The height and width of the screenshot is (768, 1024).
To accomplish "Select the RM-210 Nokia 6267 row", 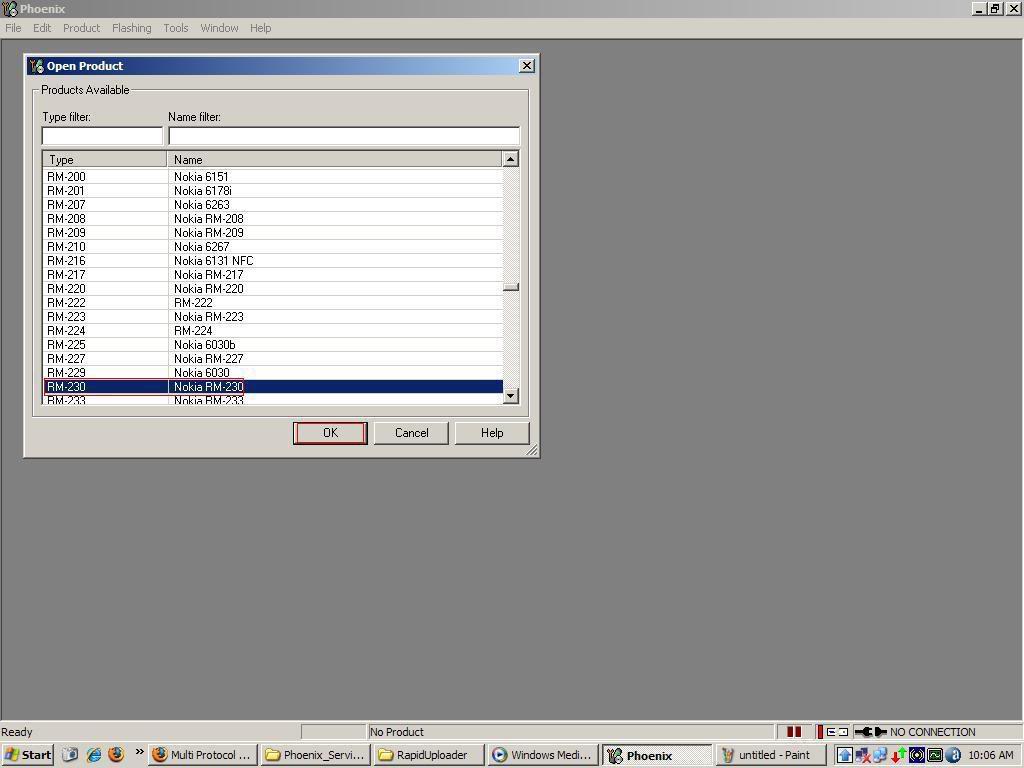I will coord(273,247).
